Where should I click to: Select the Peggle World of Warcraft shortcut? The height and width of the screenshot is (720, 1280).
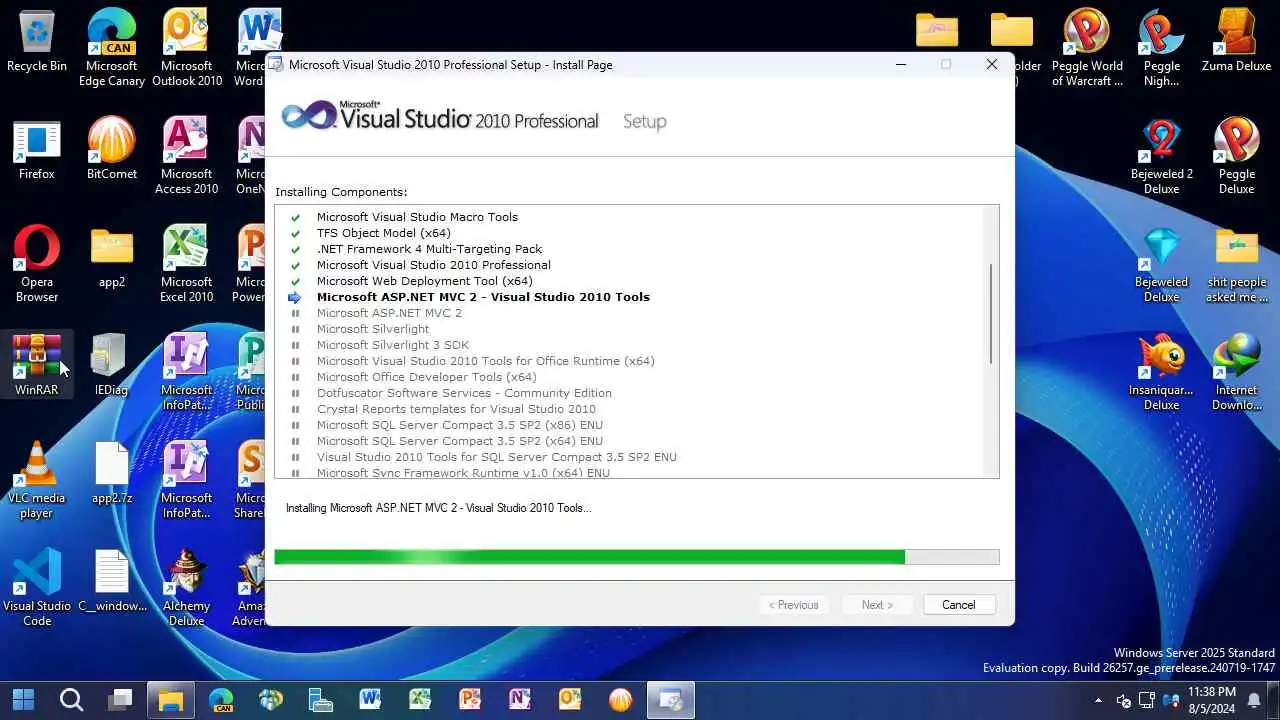coord(1087,48)
